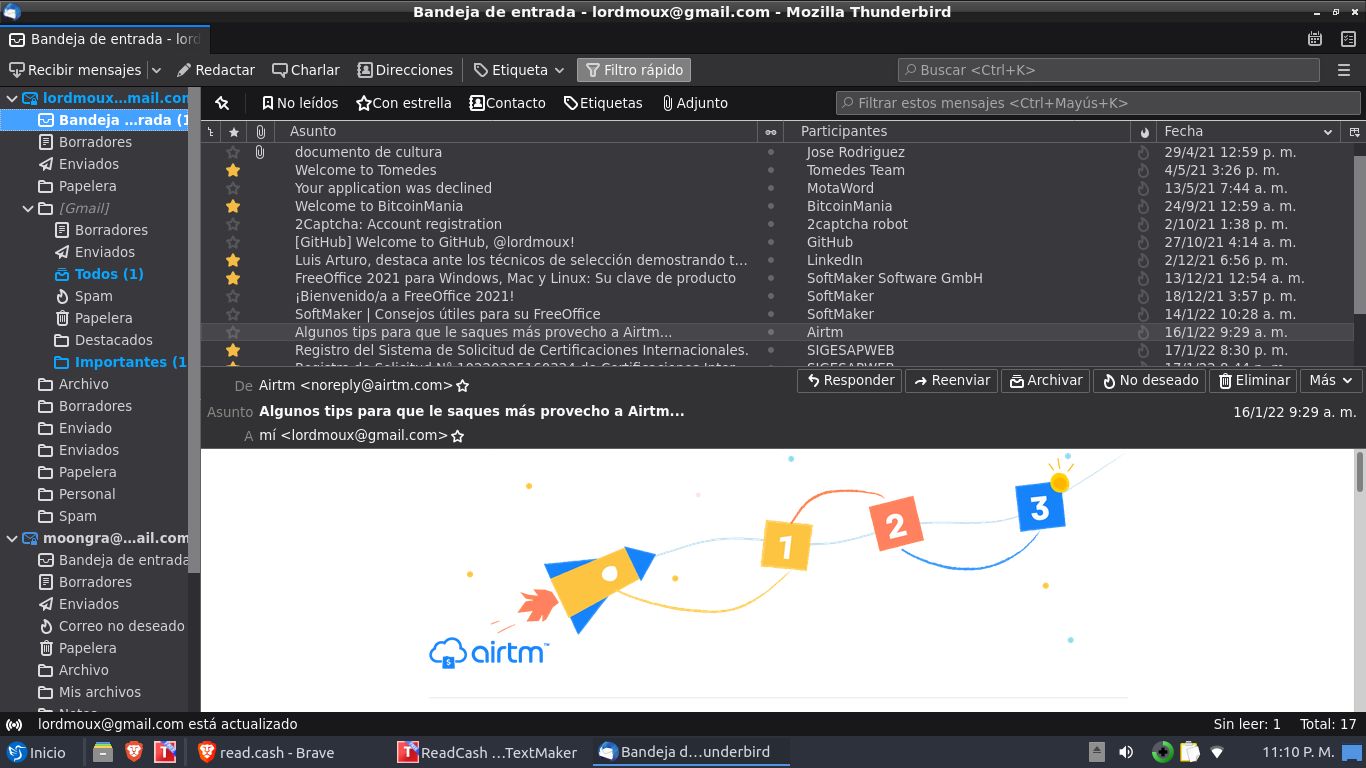
Task: Open lordmoux Borradores folder under Bandeja
Action: coord(95,142)
